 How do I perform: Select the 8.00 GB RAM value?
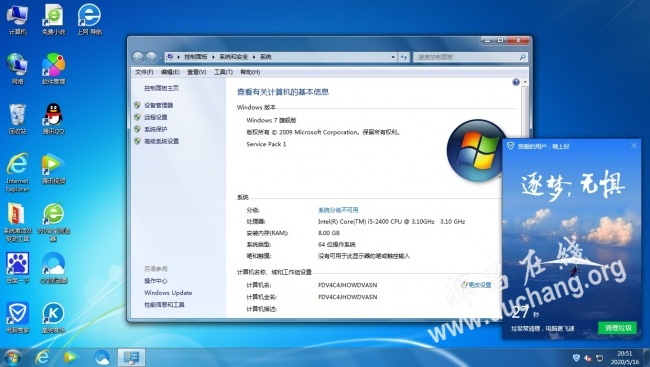pyautogui.click(x=329, y=233)
